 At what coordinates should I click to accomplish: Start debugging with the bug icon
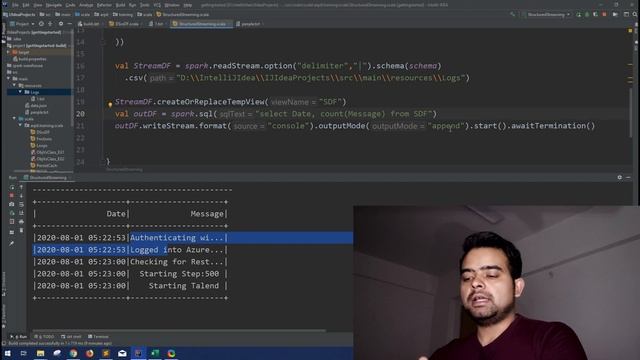coord(587,15)
